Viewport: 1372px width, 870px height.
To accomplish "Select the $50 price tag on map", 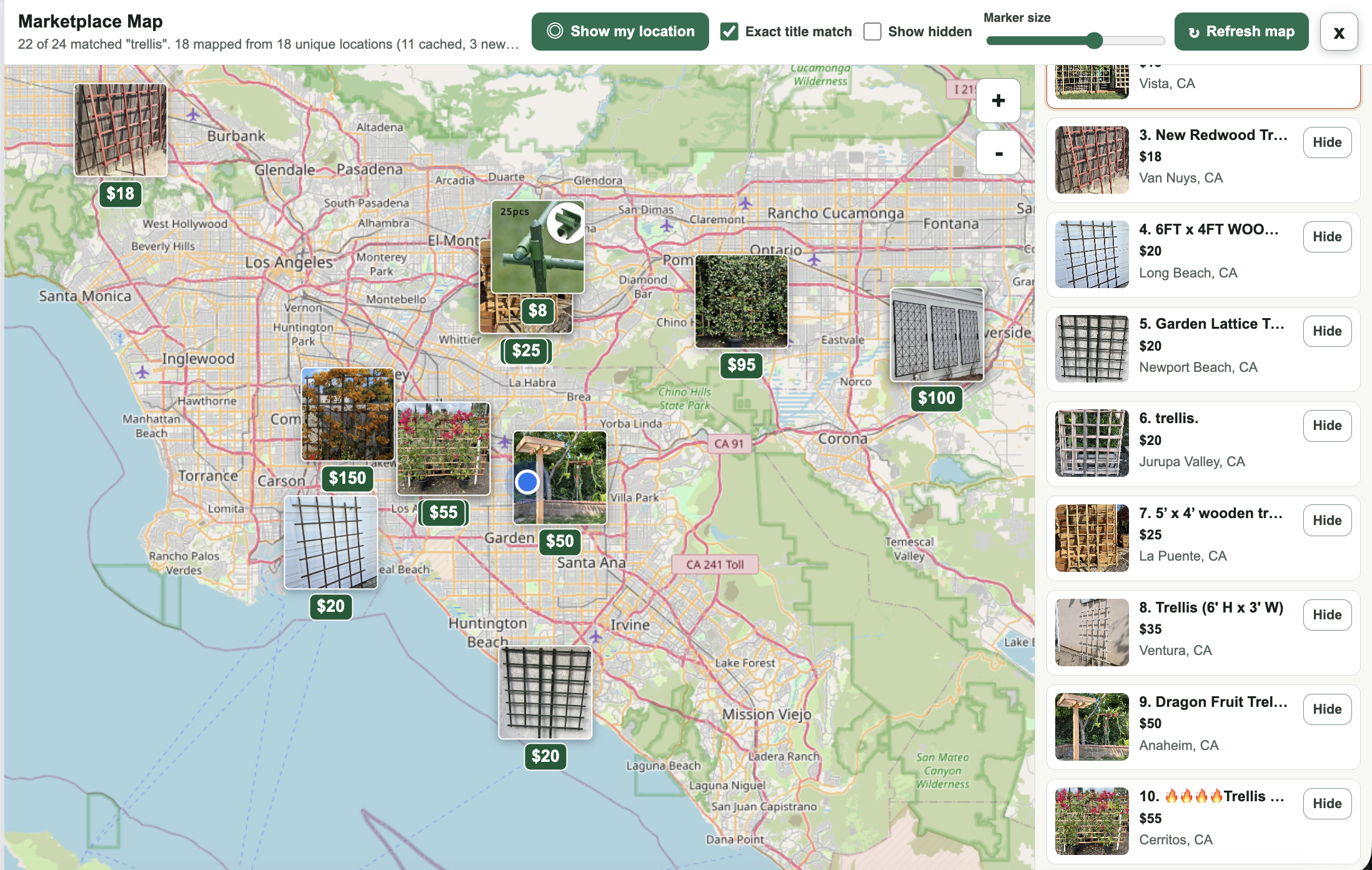I will [x=560, y=541].
